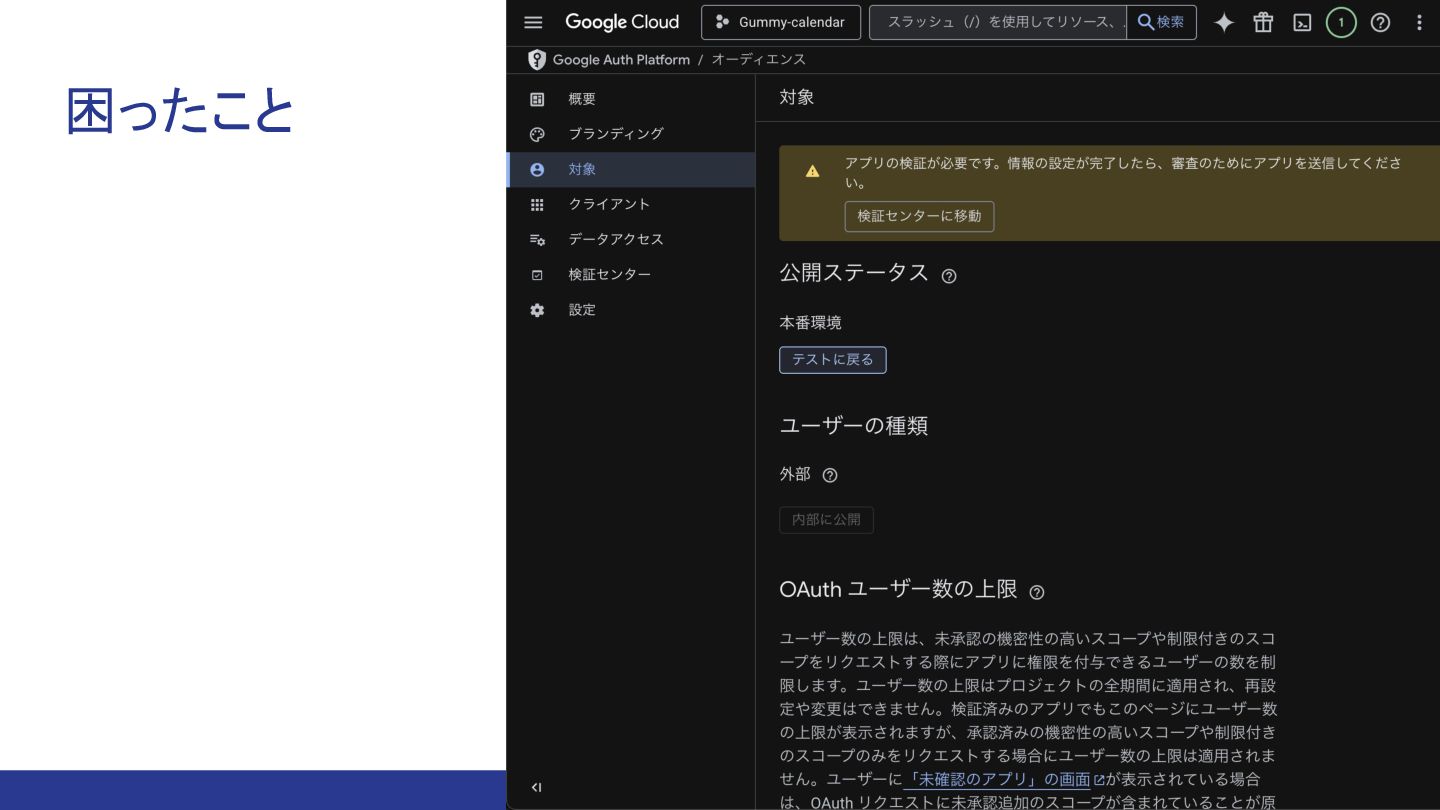Screen dimensions: 1440x810
Task: Select 対象 in the sidebar
Action: tap(631, 170)
